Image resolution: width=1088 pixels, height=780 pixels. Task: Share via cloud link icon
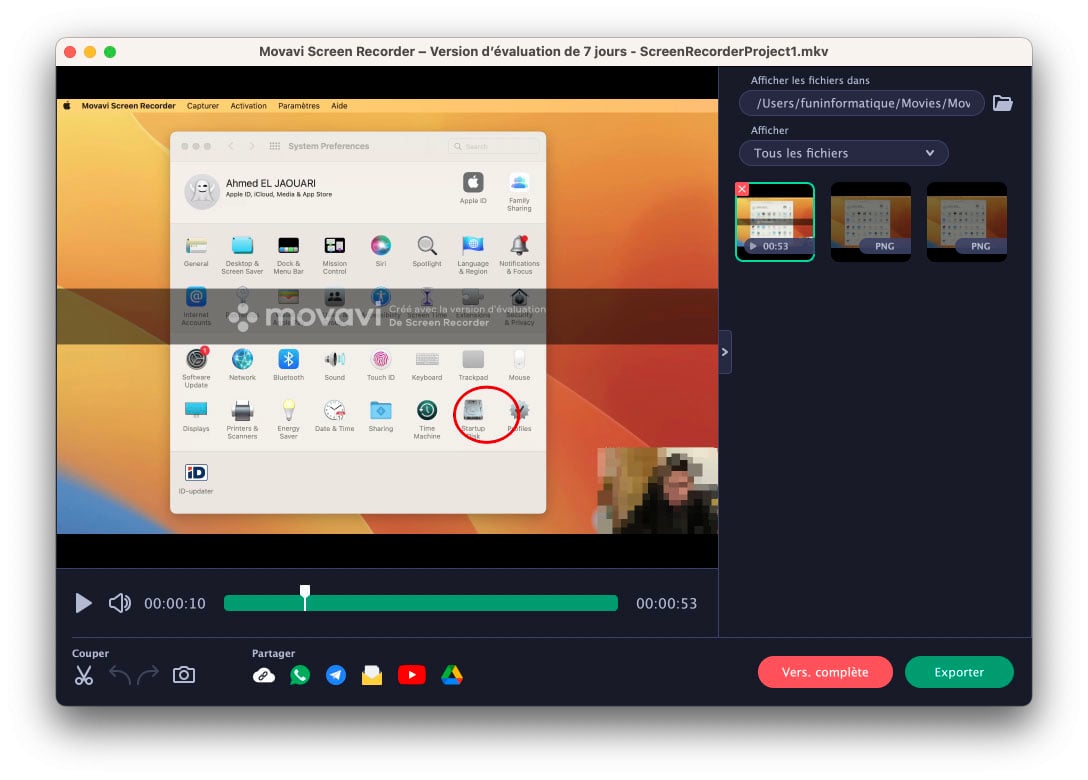(x=264, y=675)
